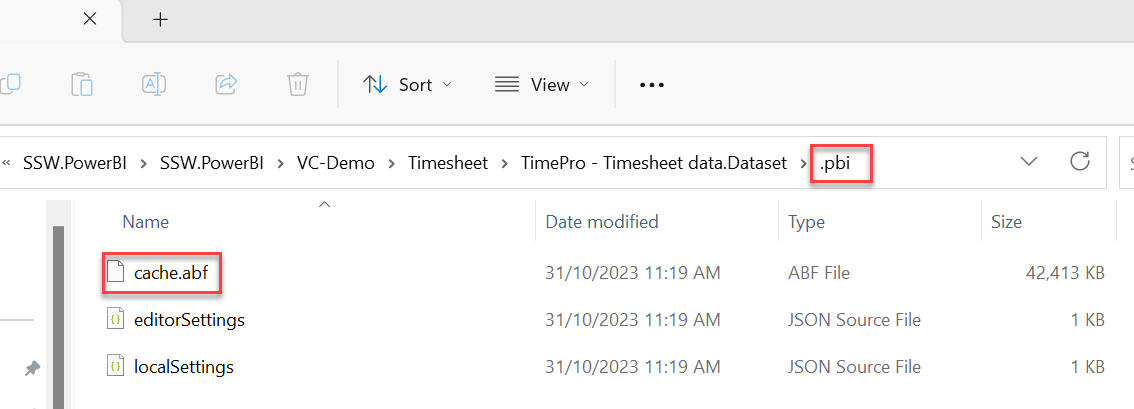Click the Rename icon in toolbar

coord(154,85)
